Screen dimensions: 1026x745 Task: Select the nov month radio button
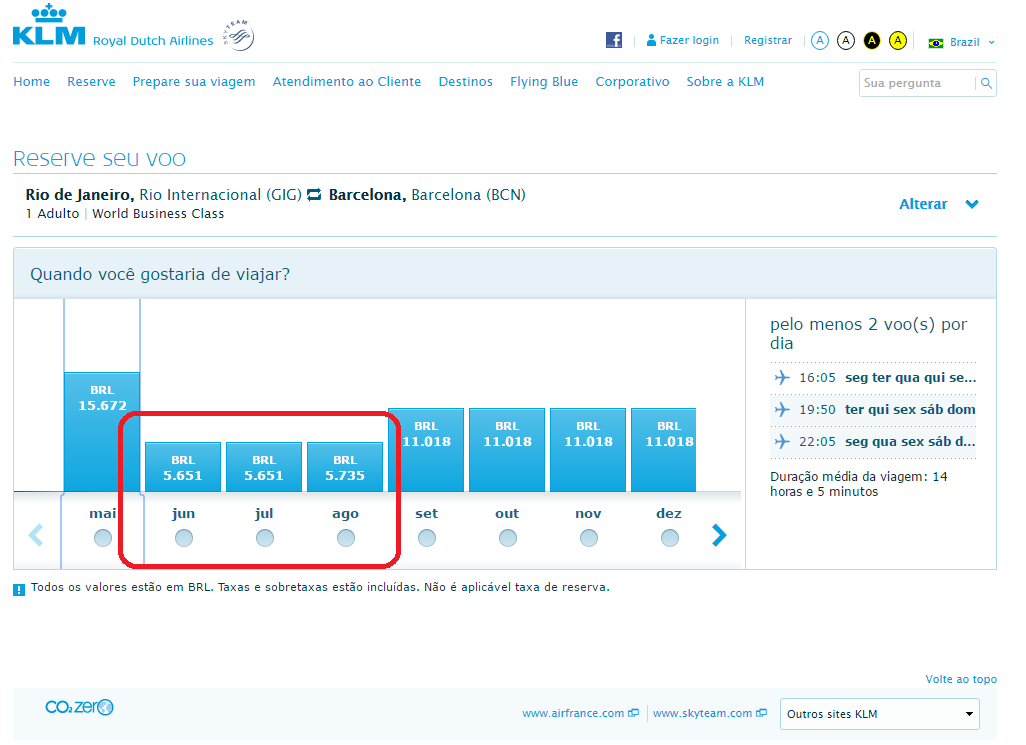click(589, 538)
